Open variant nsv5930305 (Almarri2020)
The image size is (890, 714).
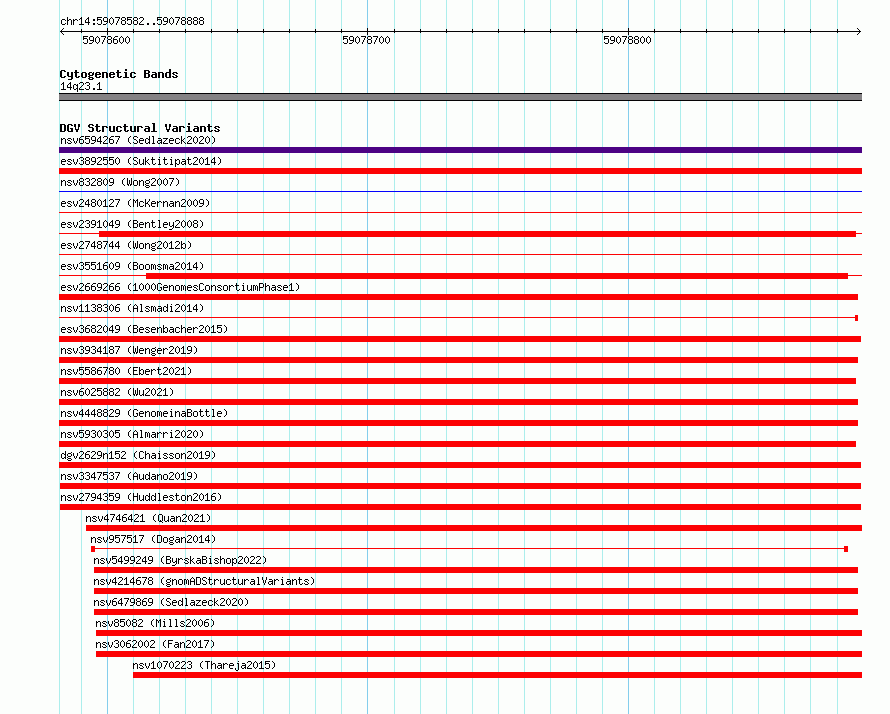pyautogui.click(x=132, y=434)
